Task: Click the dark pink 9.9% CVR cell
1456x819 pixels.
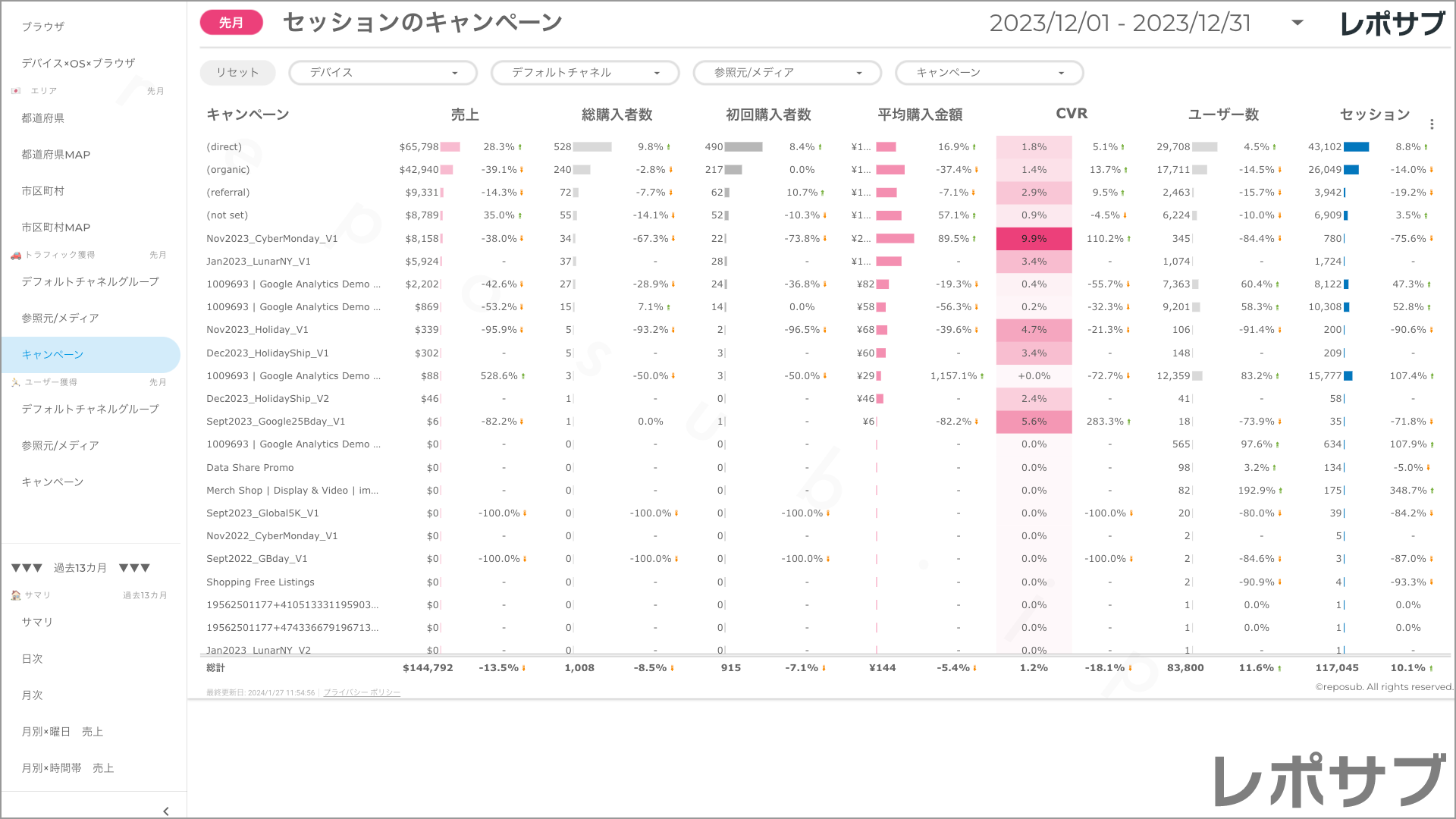Action: pos(1034,239)
